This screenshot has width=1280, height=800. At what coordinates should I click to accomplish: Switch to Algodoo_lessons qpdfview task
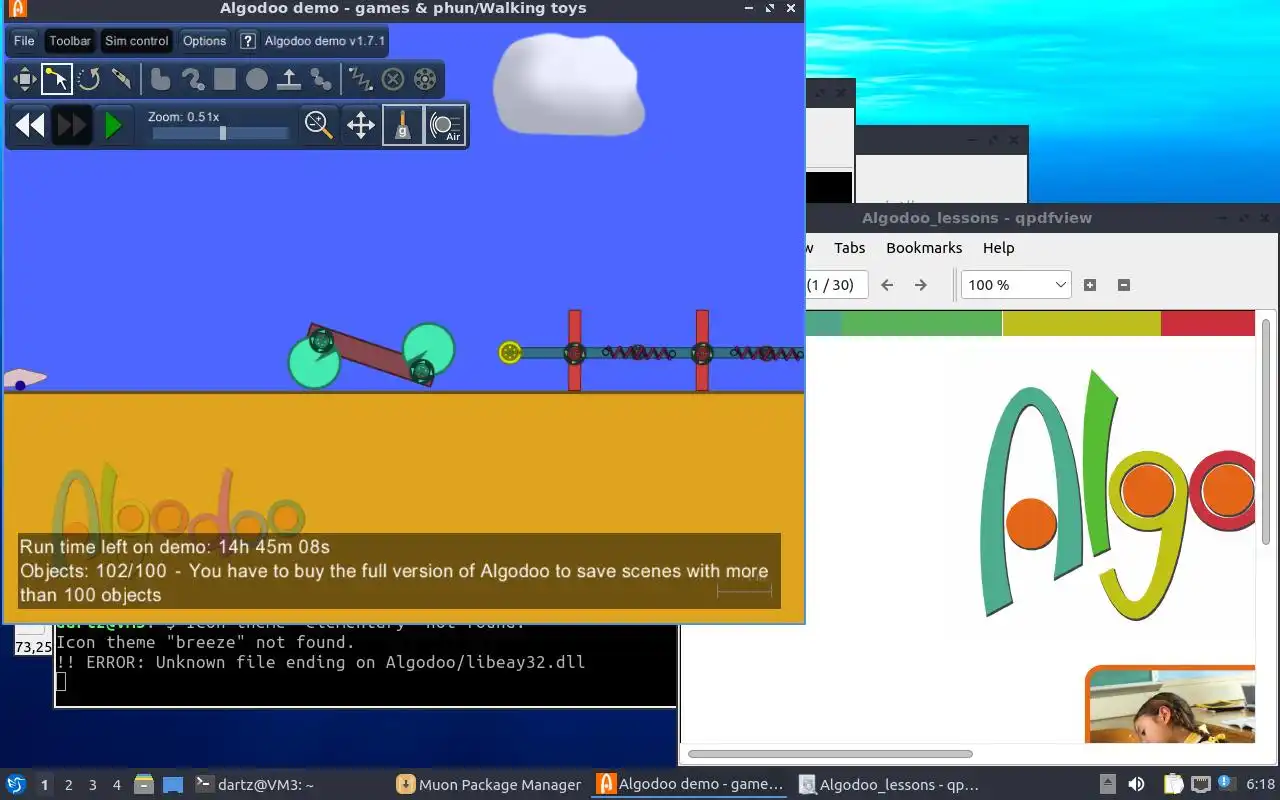(890, 785)
